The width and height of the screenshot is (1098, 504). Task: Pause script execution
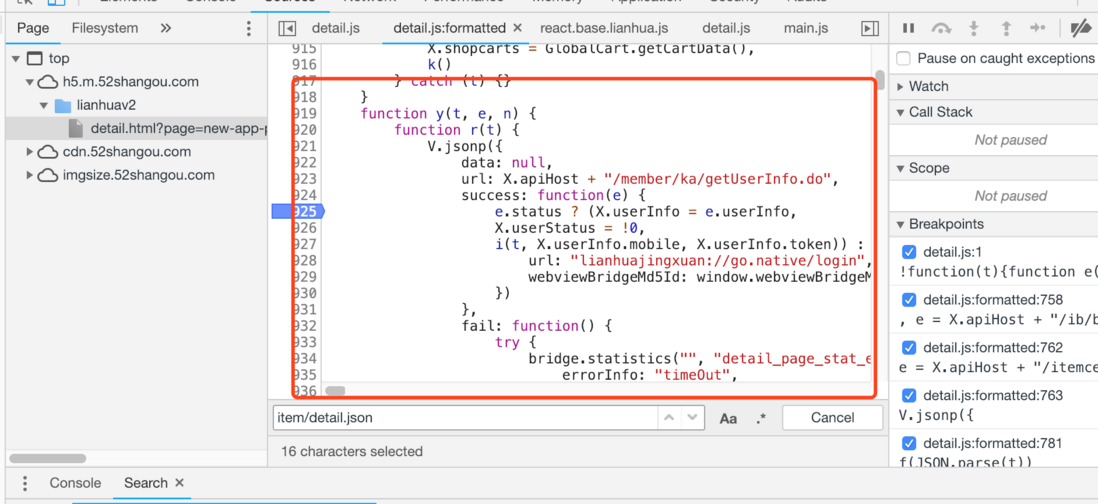pyautogui.click(x=908, y=29)
